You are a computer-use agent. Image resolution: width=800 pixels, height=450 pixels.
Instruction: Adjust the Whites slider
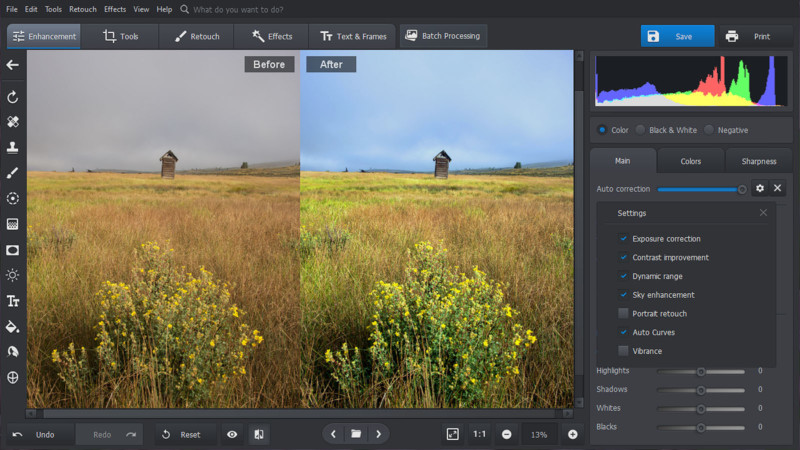(x=701, y=409)
